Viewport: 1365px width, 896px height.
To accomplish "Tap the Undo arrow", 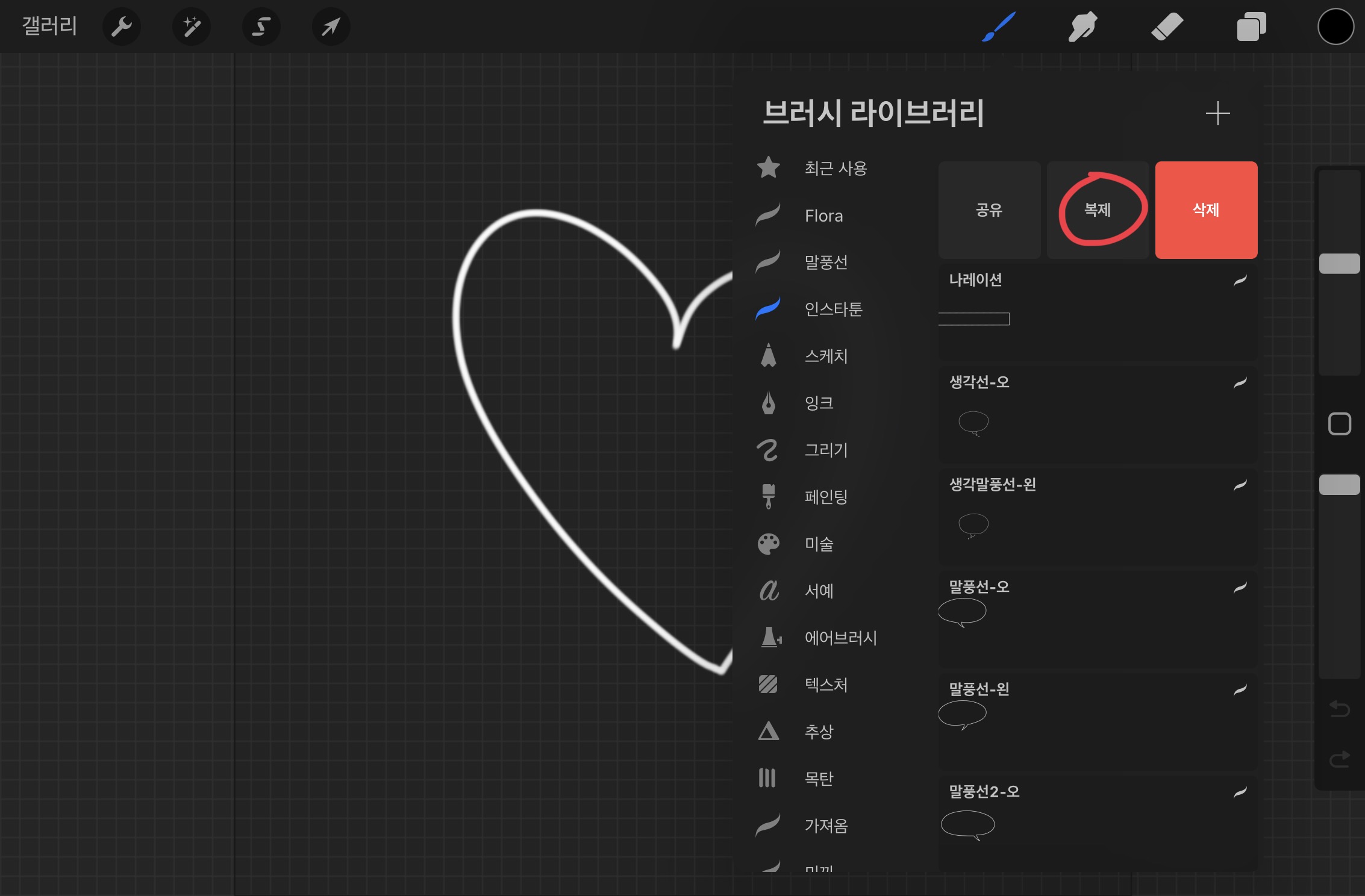I will point(1339,709).
